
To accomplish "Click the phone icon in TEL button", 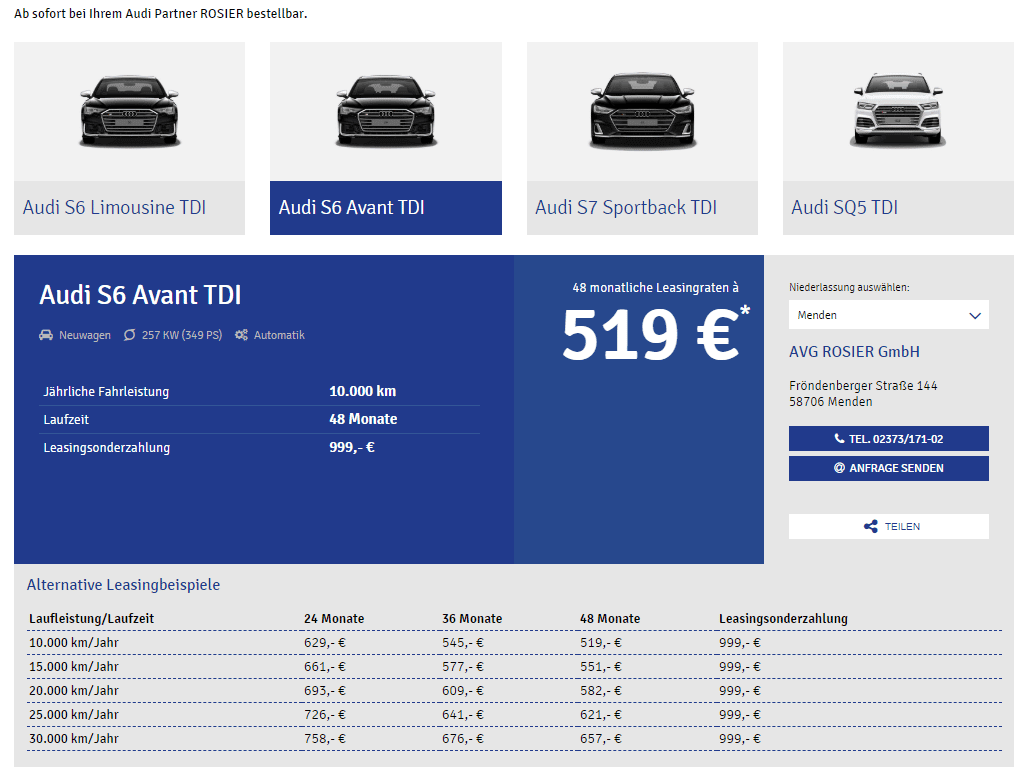I will click(839, 438).
